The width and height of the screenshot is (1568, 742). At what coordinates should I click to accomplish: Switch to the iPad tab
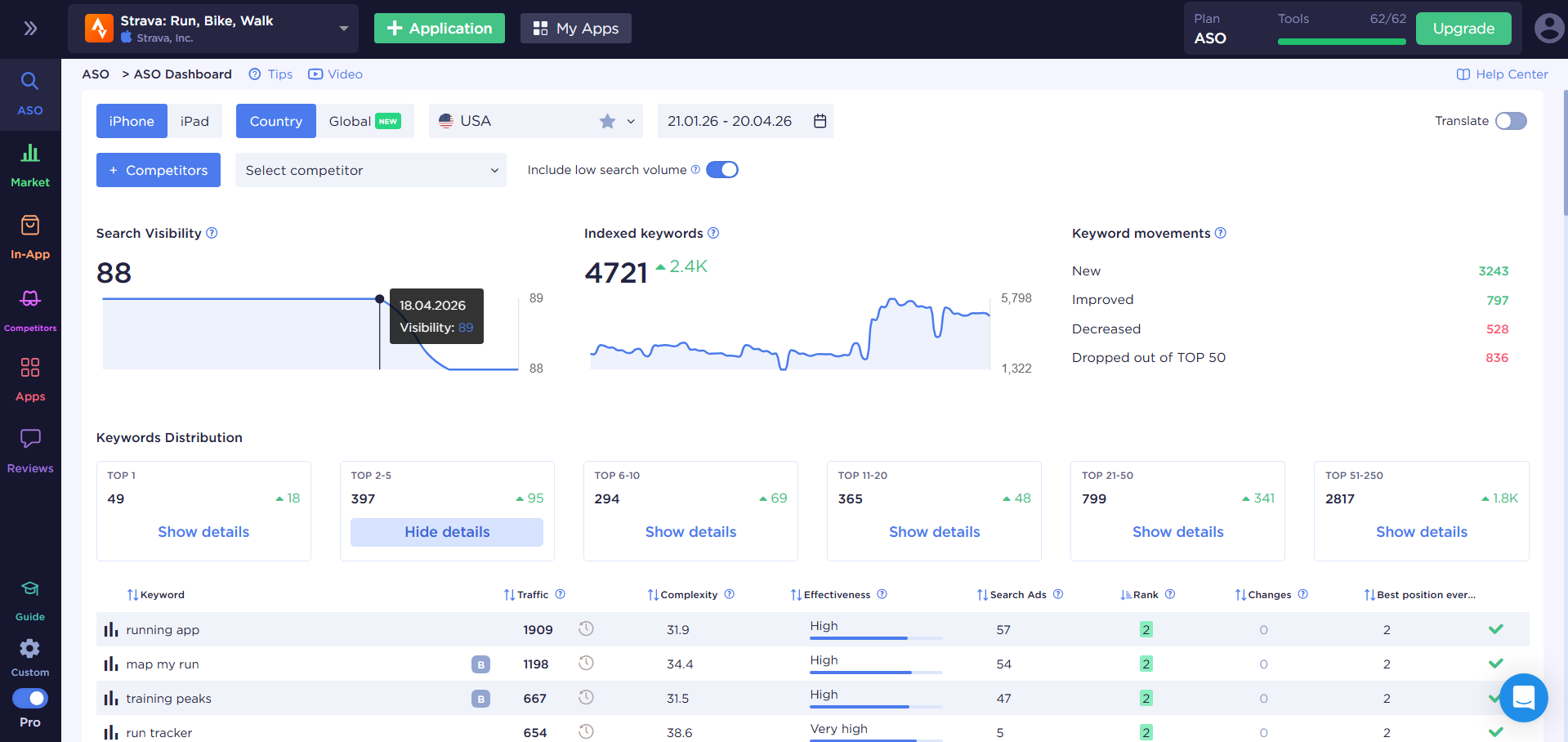194,121
